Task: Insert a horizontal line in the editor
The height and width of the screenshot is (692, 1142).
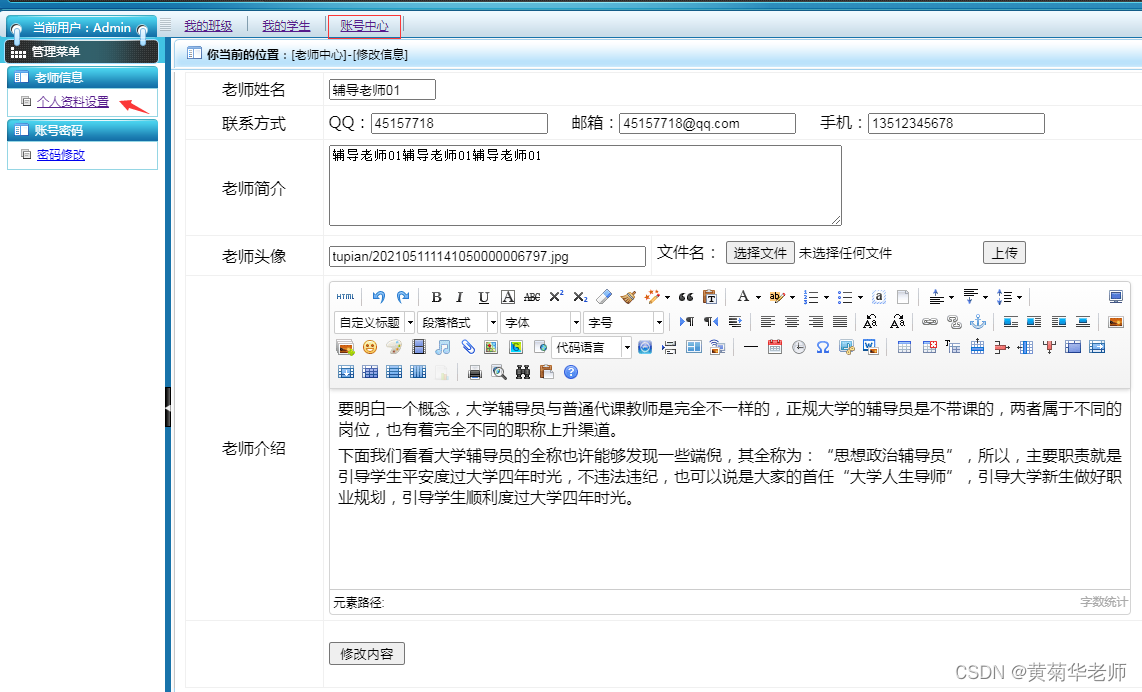Action: coord(751,348)
